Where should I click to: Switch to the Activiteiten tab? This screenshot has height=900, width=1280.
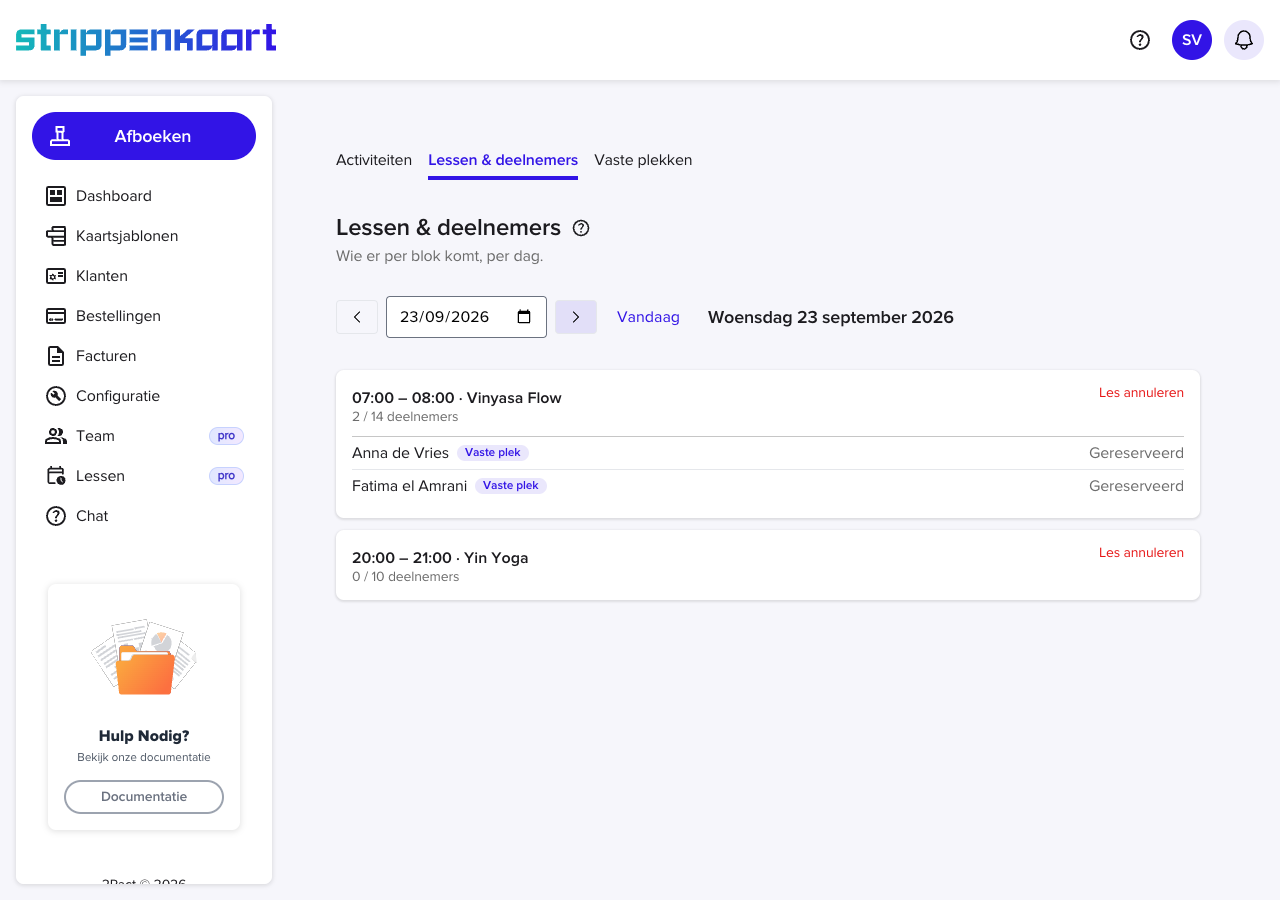374,160
